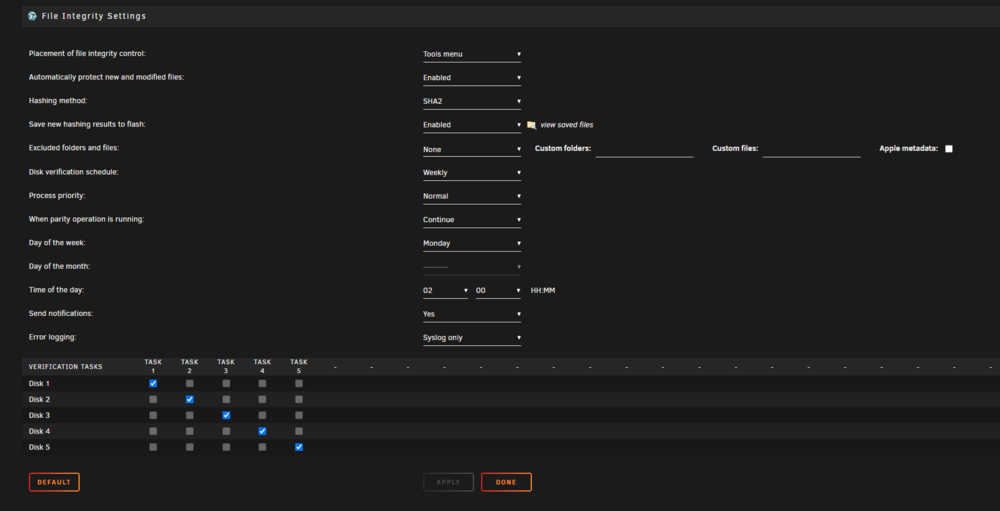Viewport: 1000px width, 511px height.
Task: Check Disk 5 Task 1 checkbox
Action: click(x=153, y=447)
